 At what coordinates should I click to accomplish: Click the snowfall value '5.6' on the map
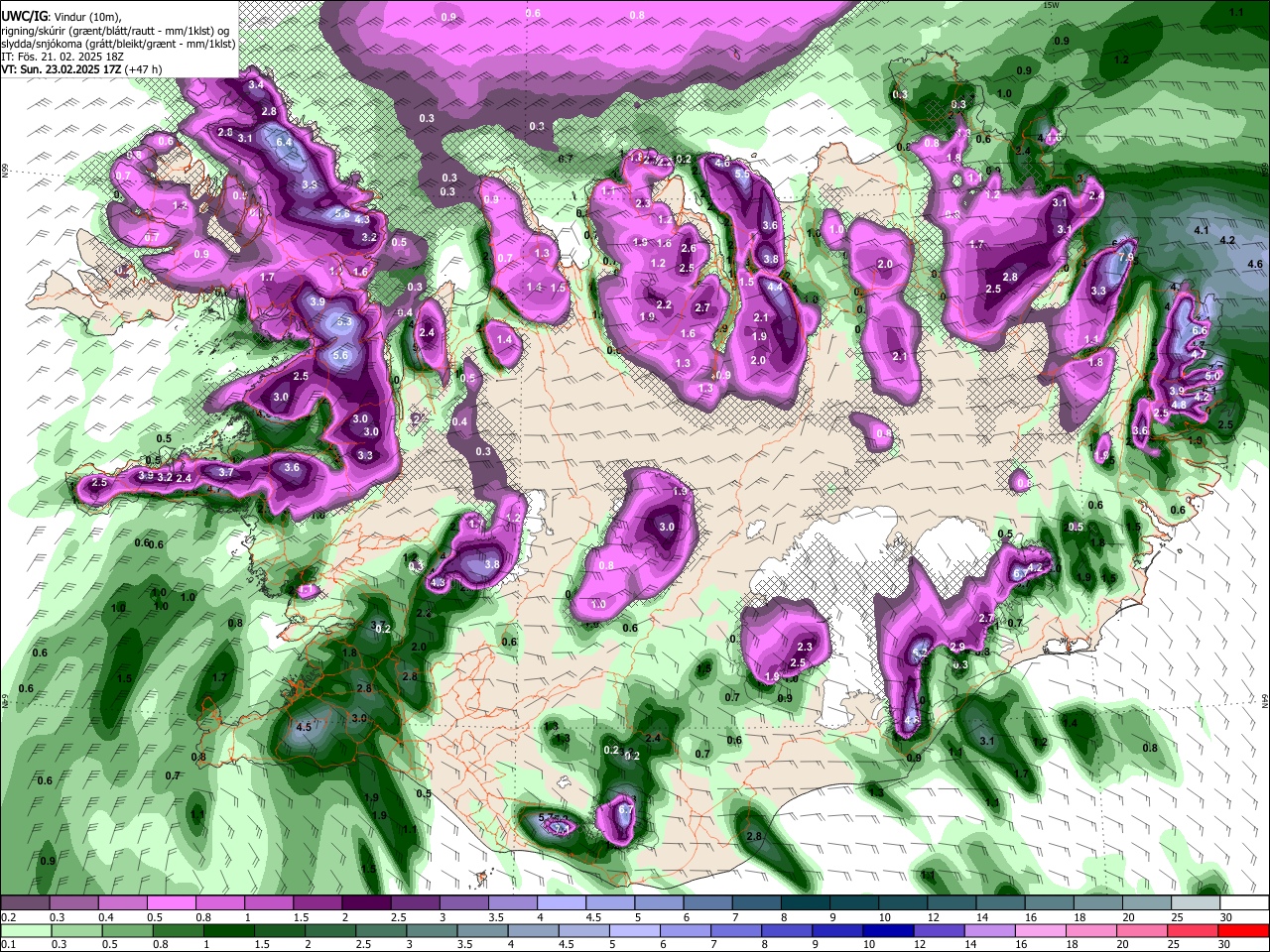pos(339,356)
